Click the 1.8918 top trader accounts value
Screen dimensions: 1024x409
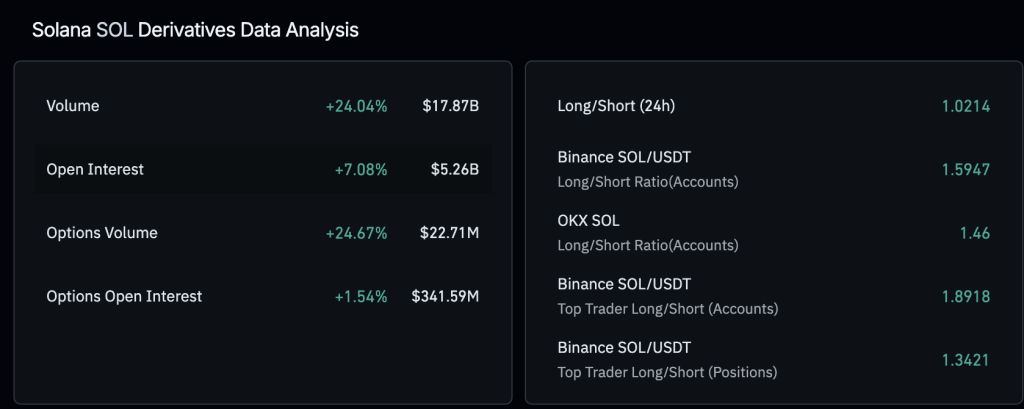pos(965,296)
